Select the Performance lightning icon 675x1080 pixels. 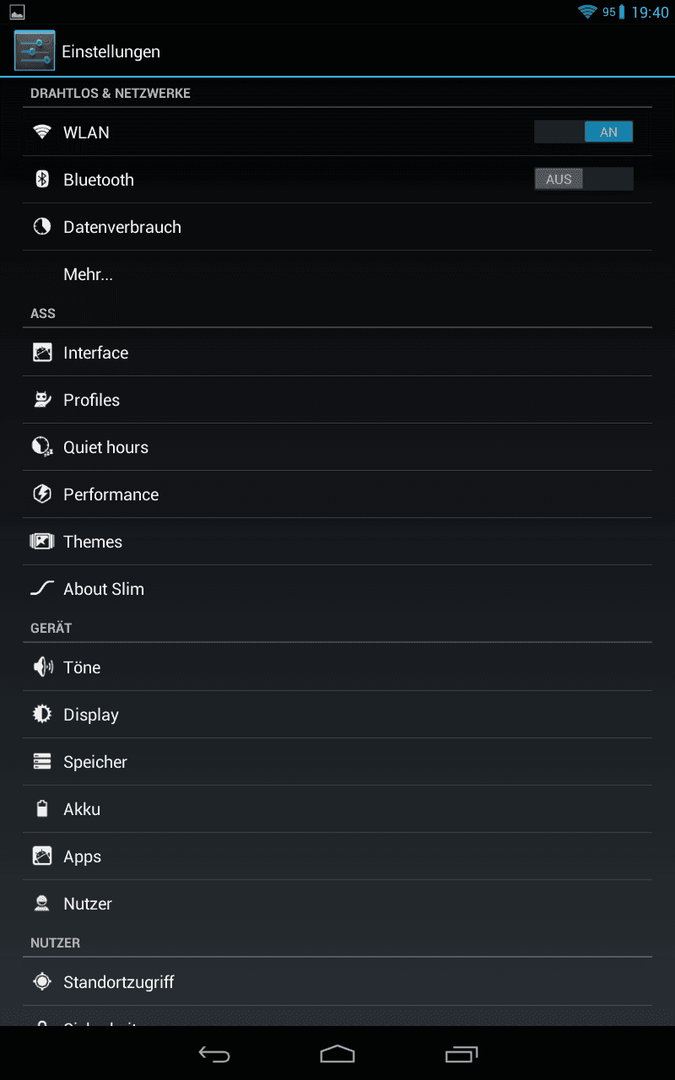42,494
